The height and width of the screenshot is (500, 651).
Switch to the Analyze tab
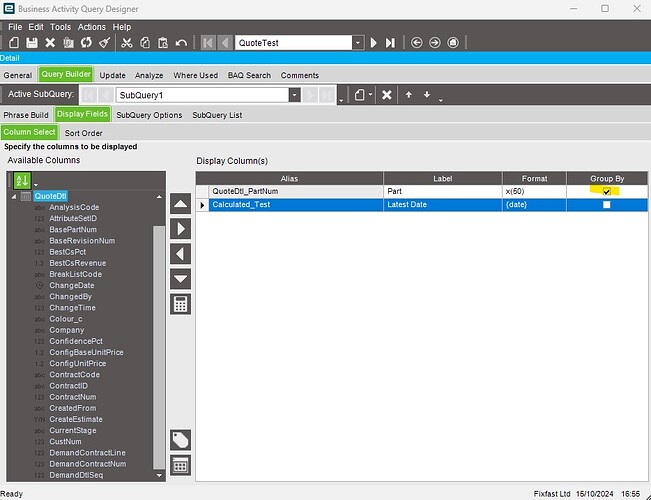coord(149,75)
